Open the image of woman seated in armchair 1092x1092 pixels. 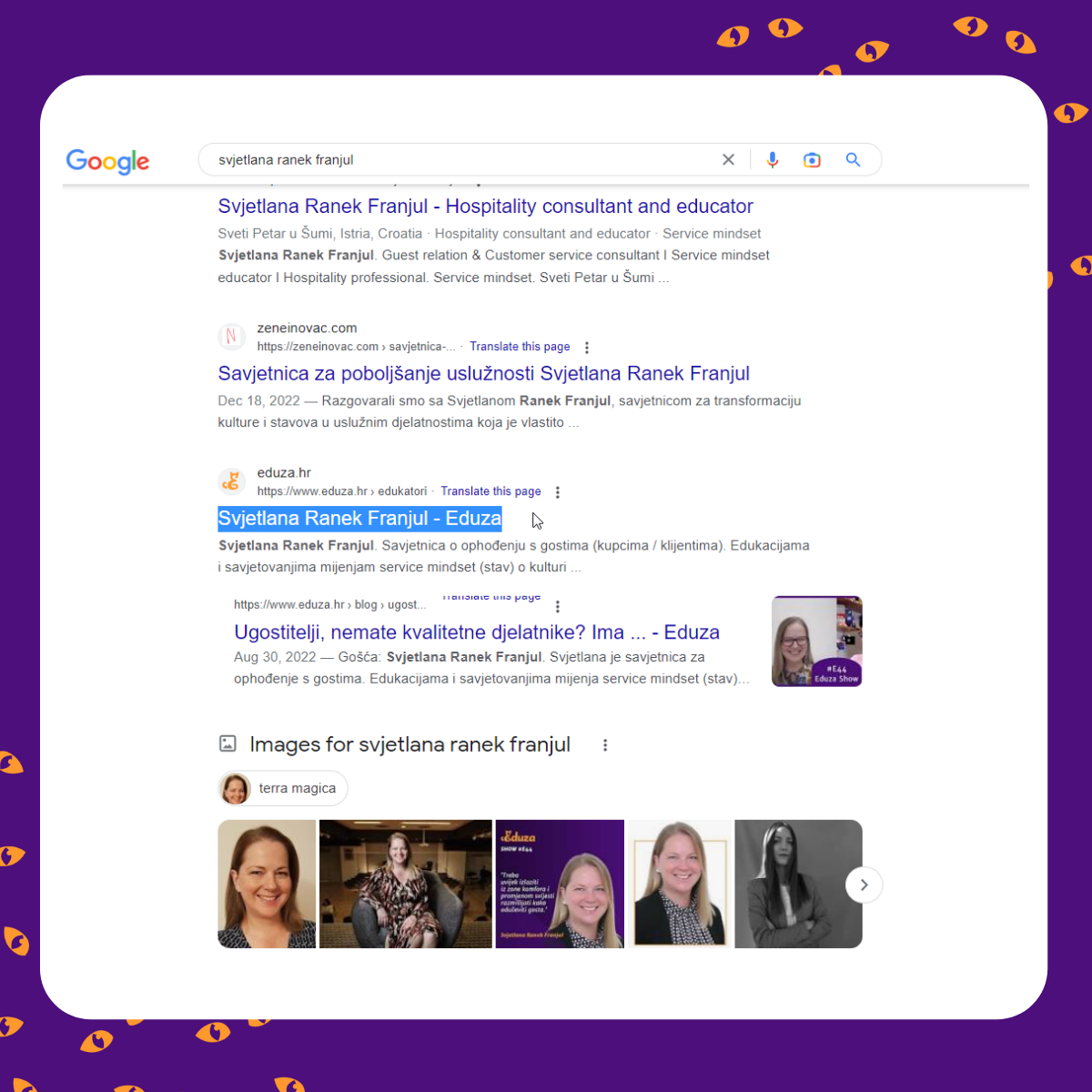click(406, 884)
